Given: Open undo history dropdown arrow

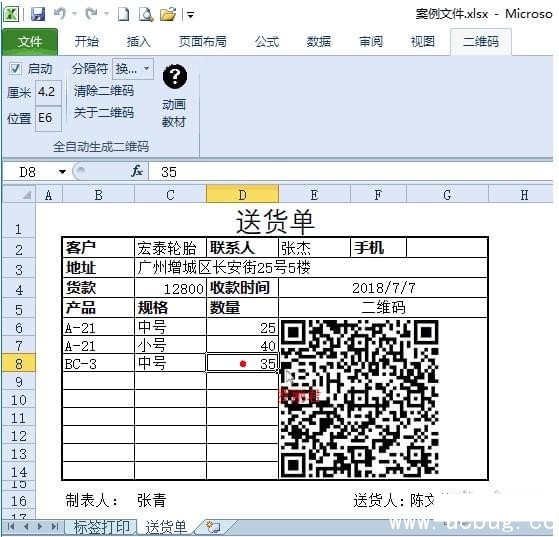Looking at the screenshot, I should [x=75, y=14].
